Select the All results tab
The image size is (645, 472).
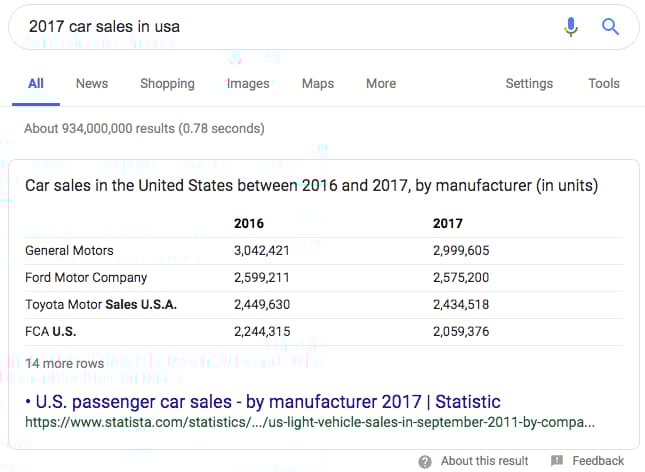coord(36,84)
